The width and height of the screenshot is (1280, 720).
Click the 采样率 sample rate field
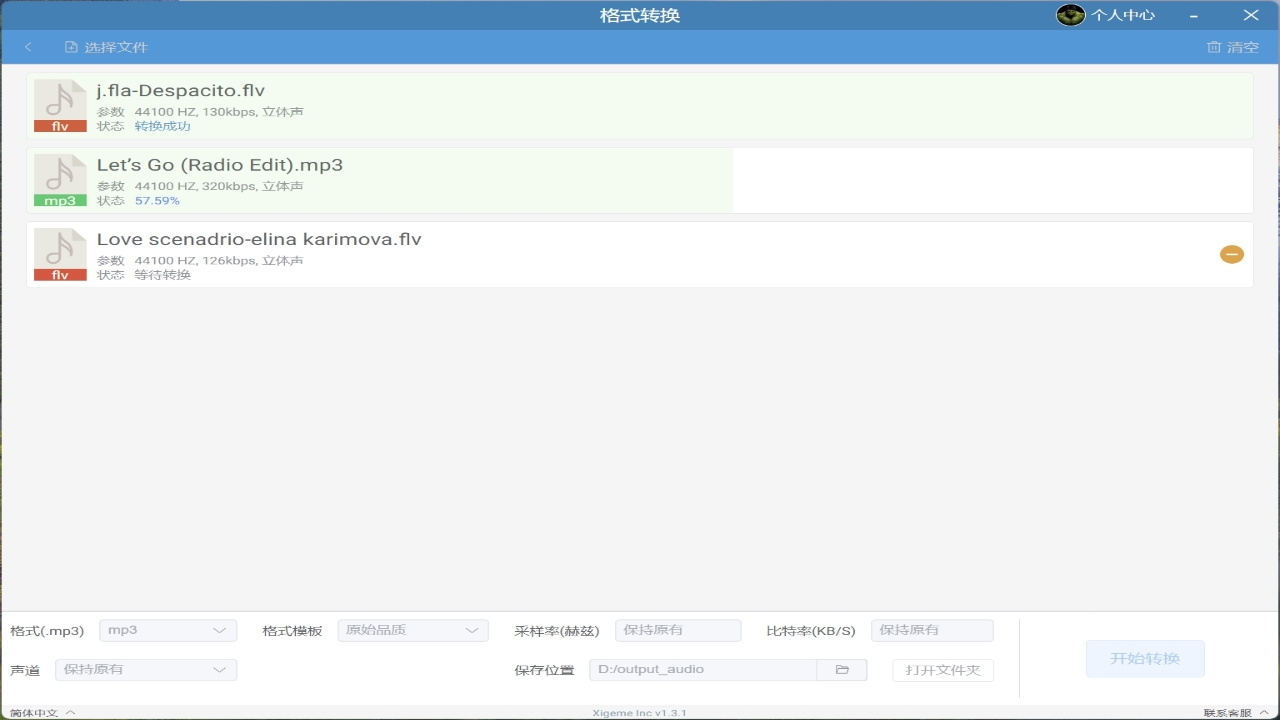pyautogui.click(x=677, y=630)
